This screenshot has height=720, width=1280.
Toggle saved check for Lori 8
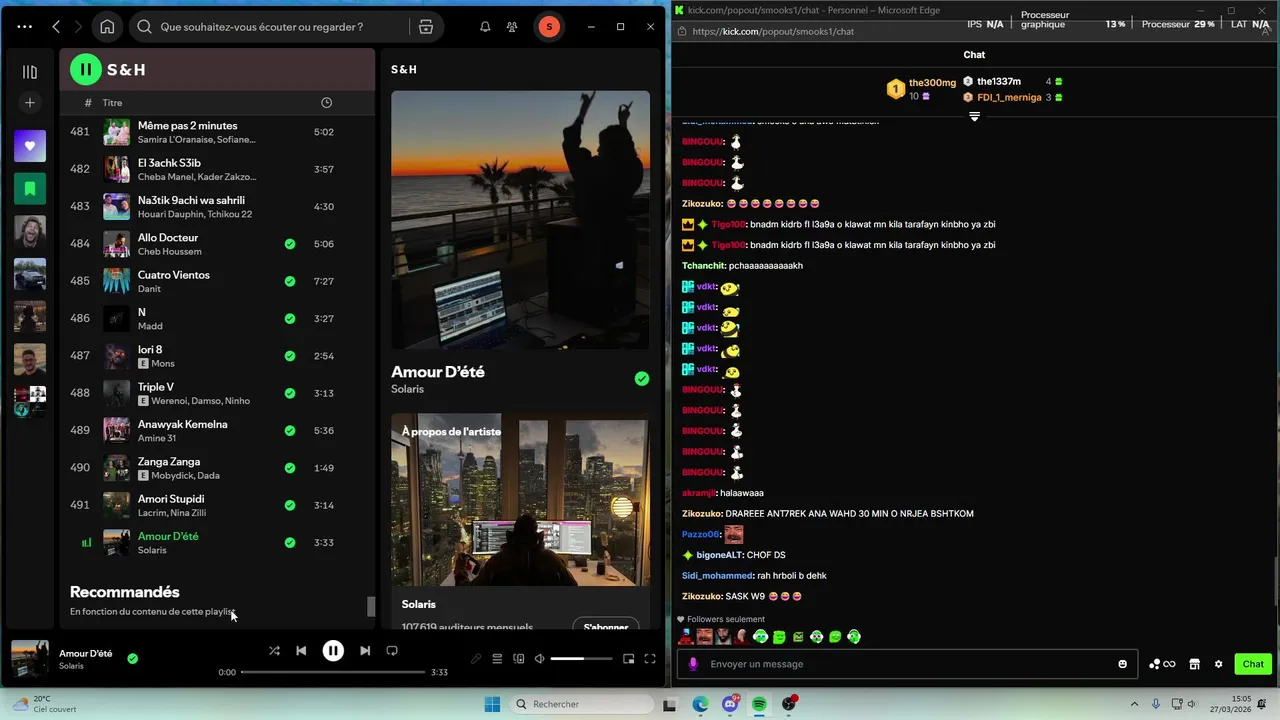[290, 356]
